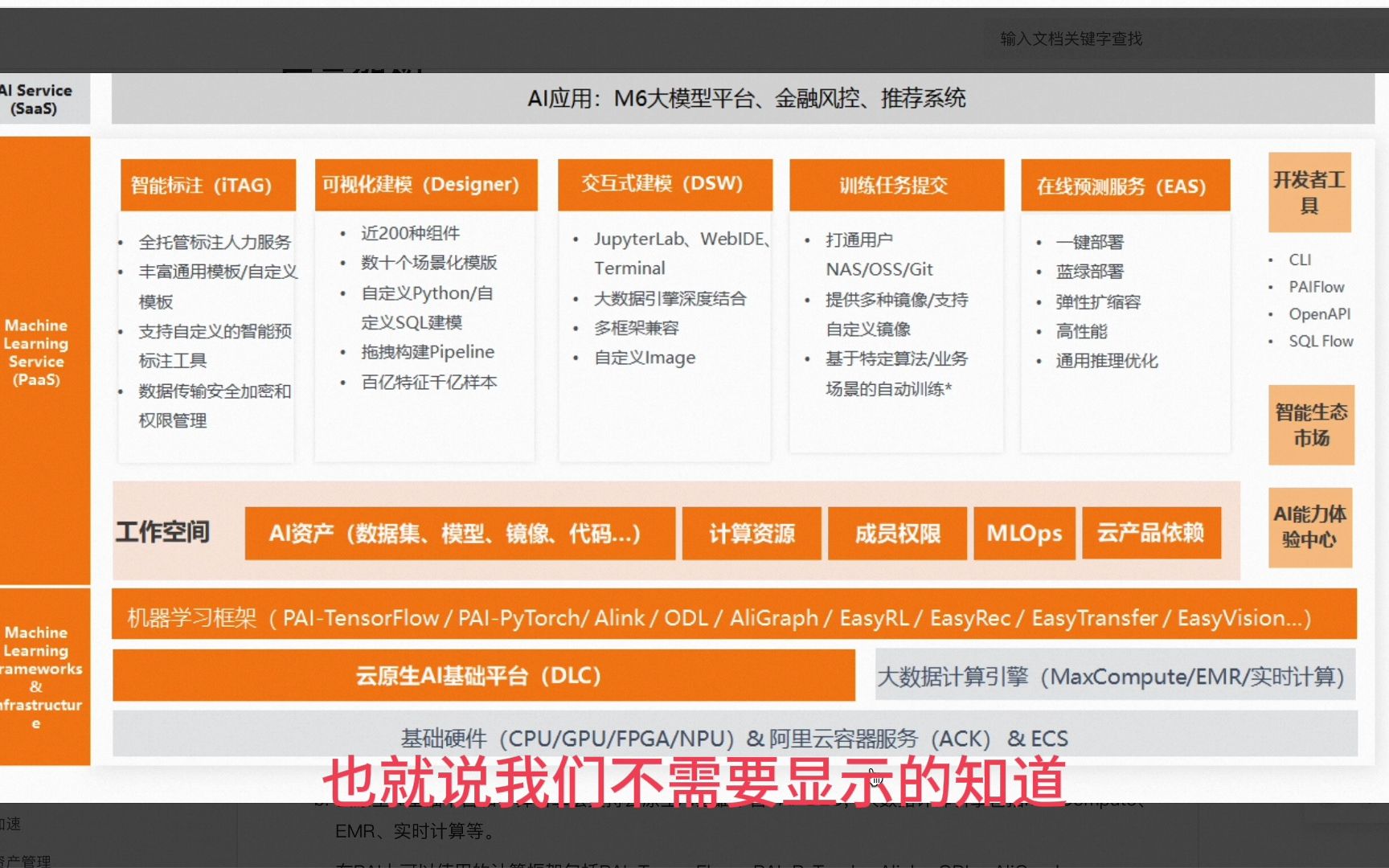
Task: Click the OpenAPI item
Action: (x=1319, y=314)
